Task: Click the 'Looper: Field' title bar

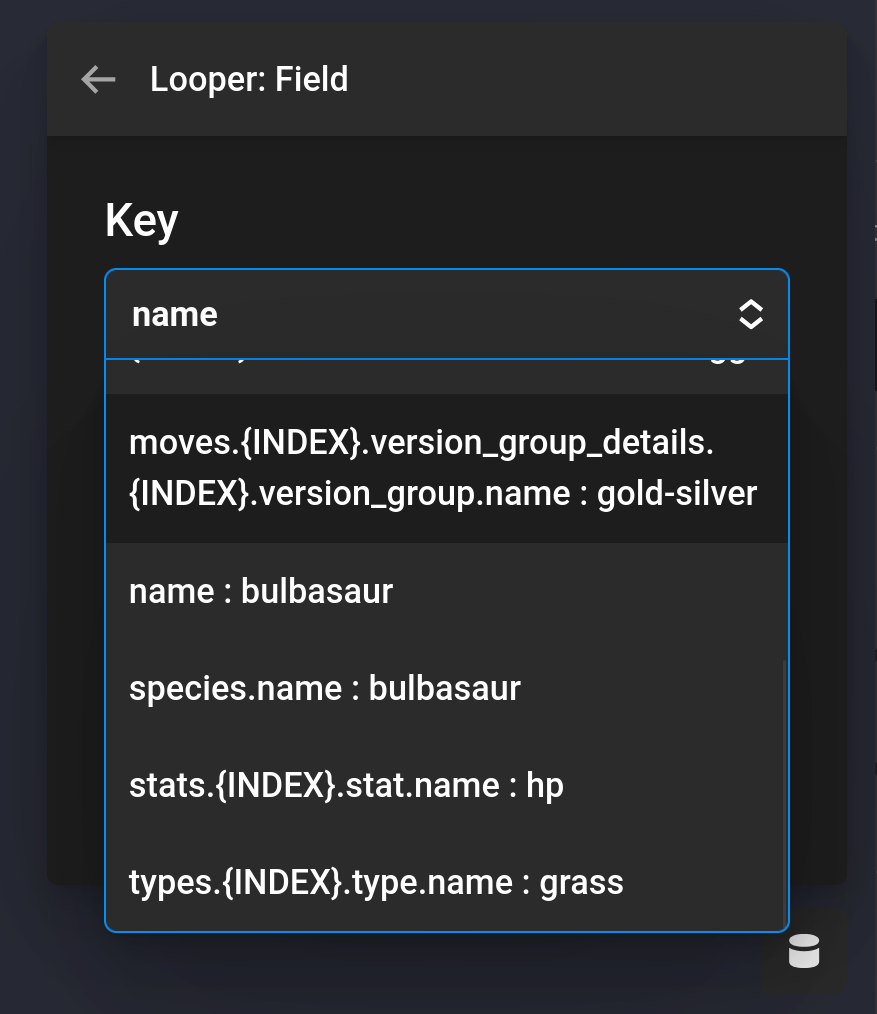Action: point(250,79)
